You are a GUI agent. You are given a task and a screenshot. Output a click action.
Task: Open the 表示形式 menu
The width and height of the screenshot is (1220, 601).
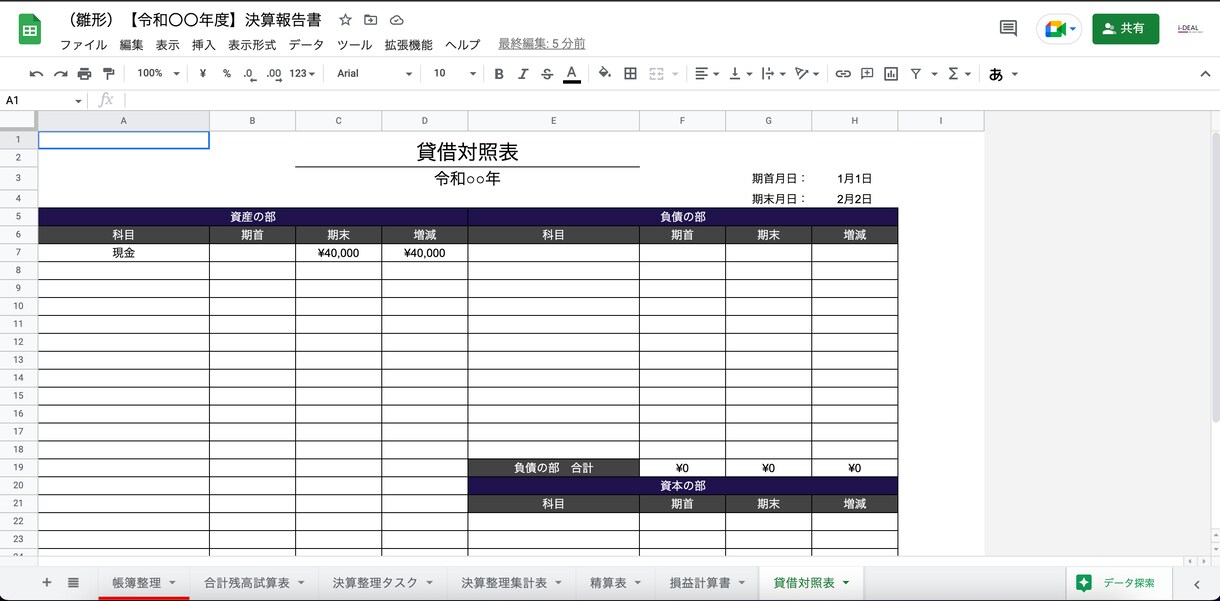pos(252,45)
